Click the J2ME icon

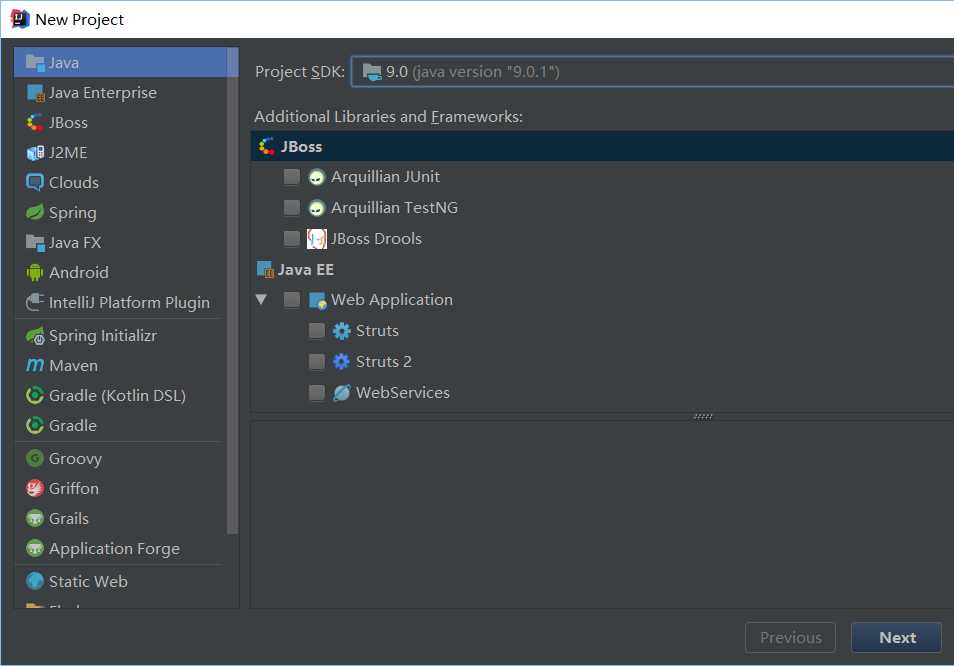tap(35, 153)
